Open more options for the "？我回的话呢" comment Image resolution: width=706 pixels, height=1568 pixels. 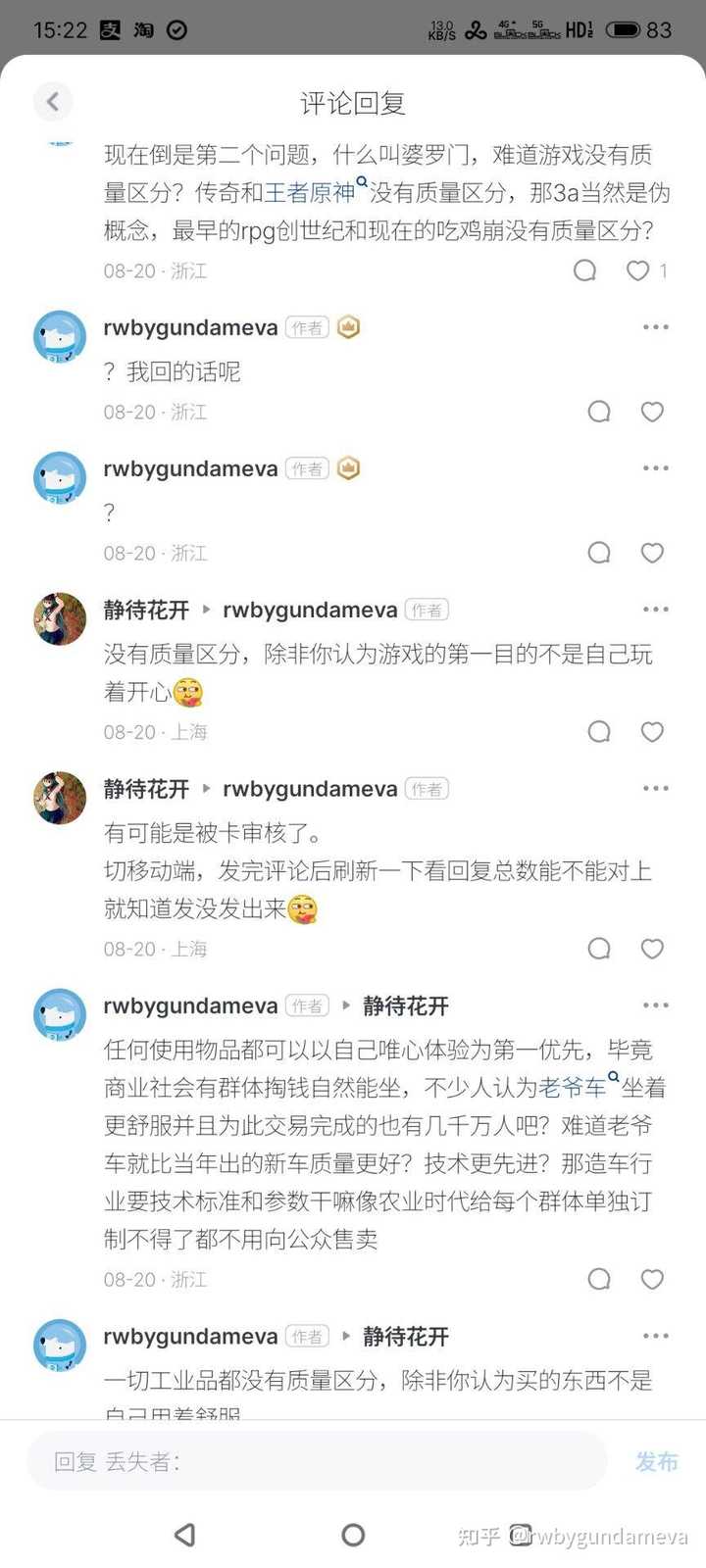point(655,327)
